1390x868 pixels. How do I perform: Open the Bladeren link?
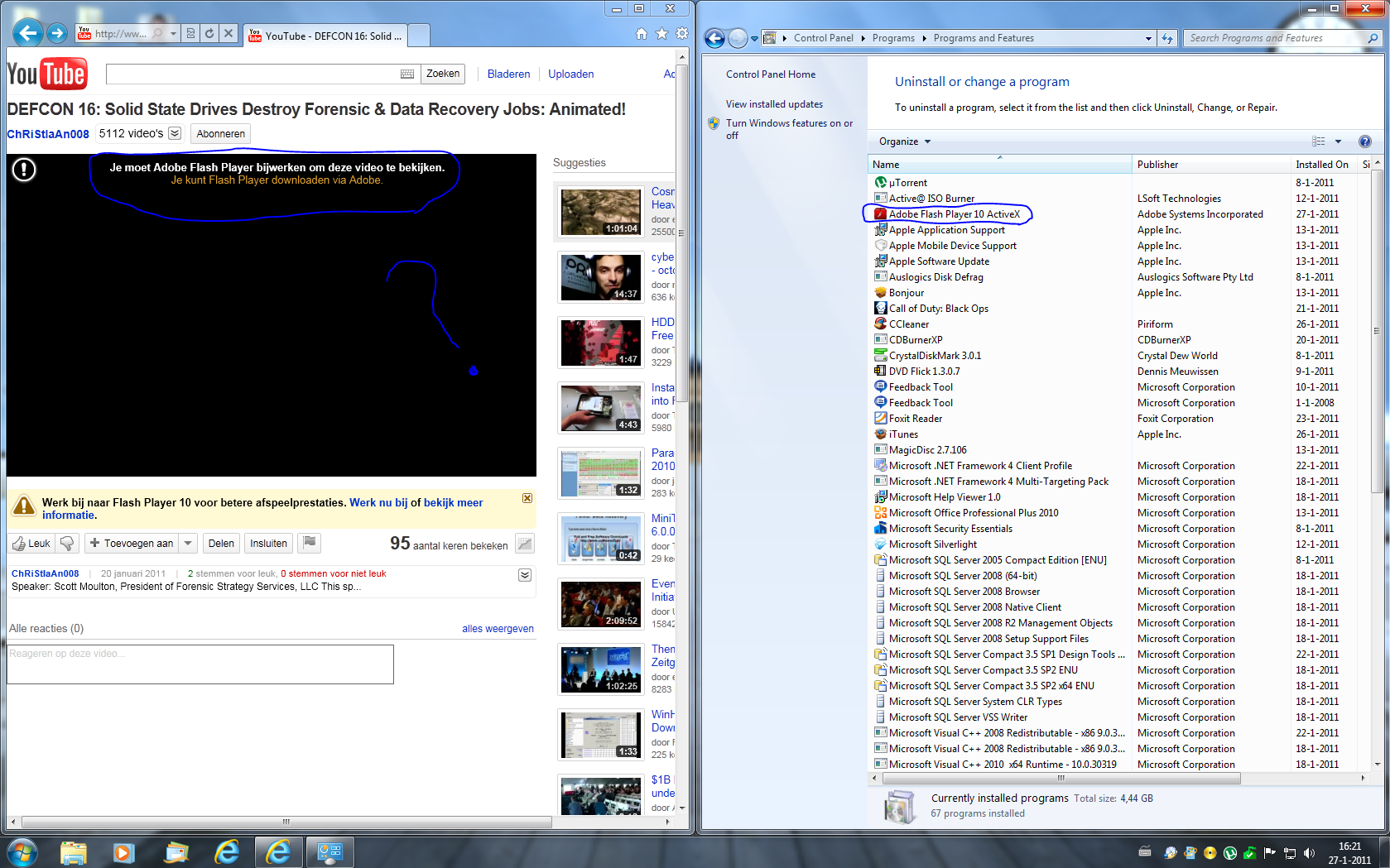point(508,74)
